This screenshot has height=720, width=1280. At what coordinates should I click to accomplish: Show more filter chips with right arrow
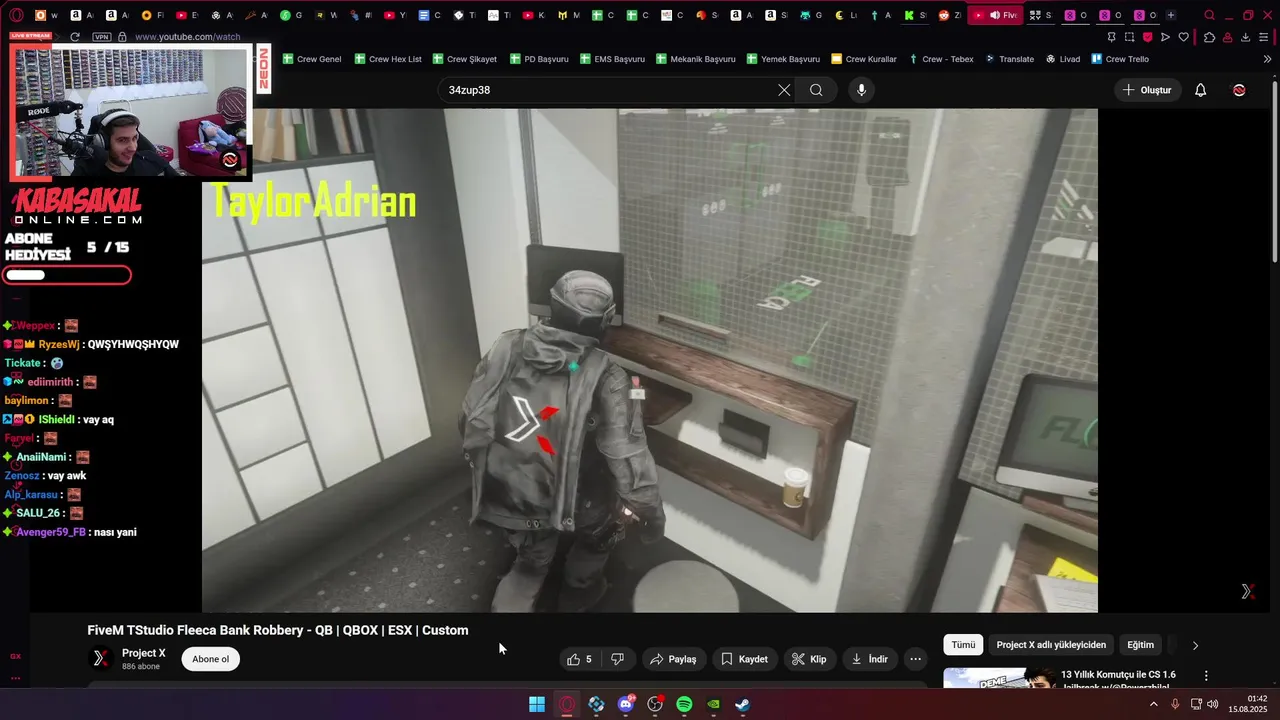[1195, 645]
